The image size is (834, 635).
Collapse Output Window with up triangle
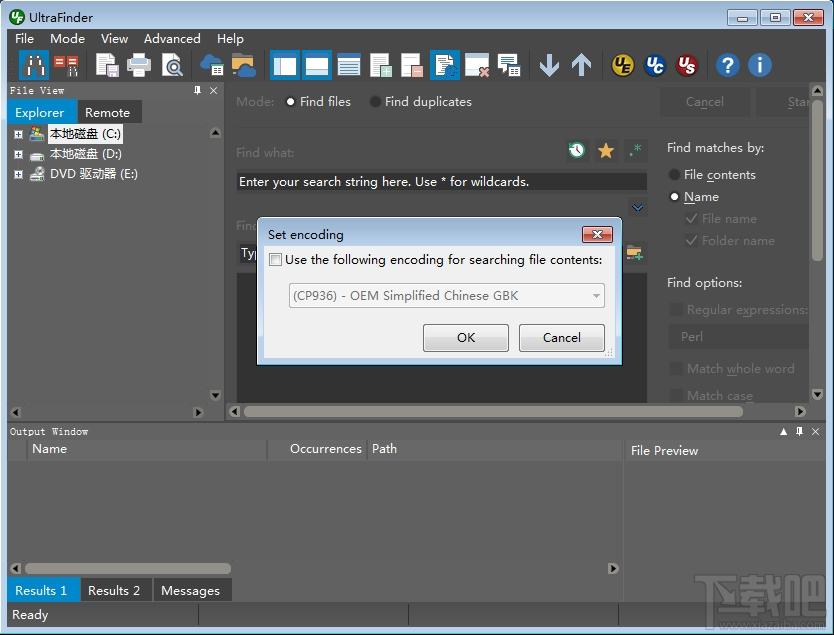[783, 431]
